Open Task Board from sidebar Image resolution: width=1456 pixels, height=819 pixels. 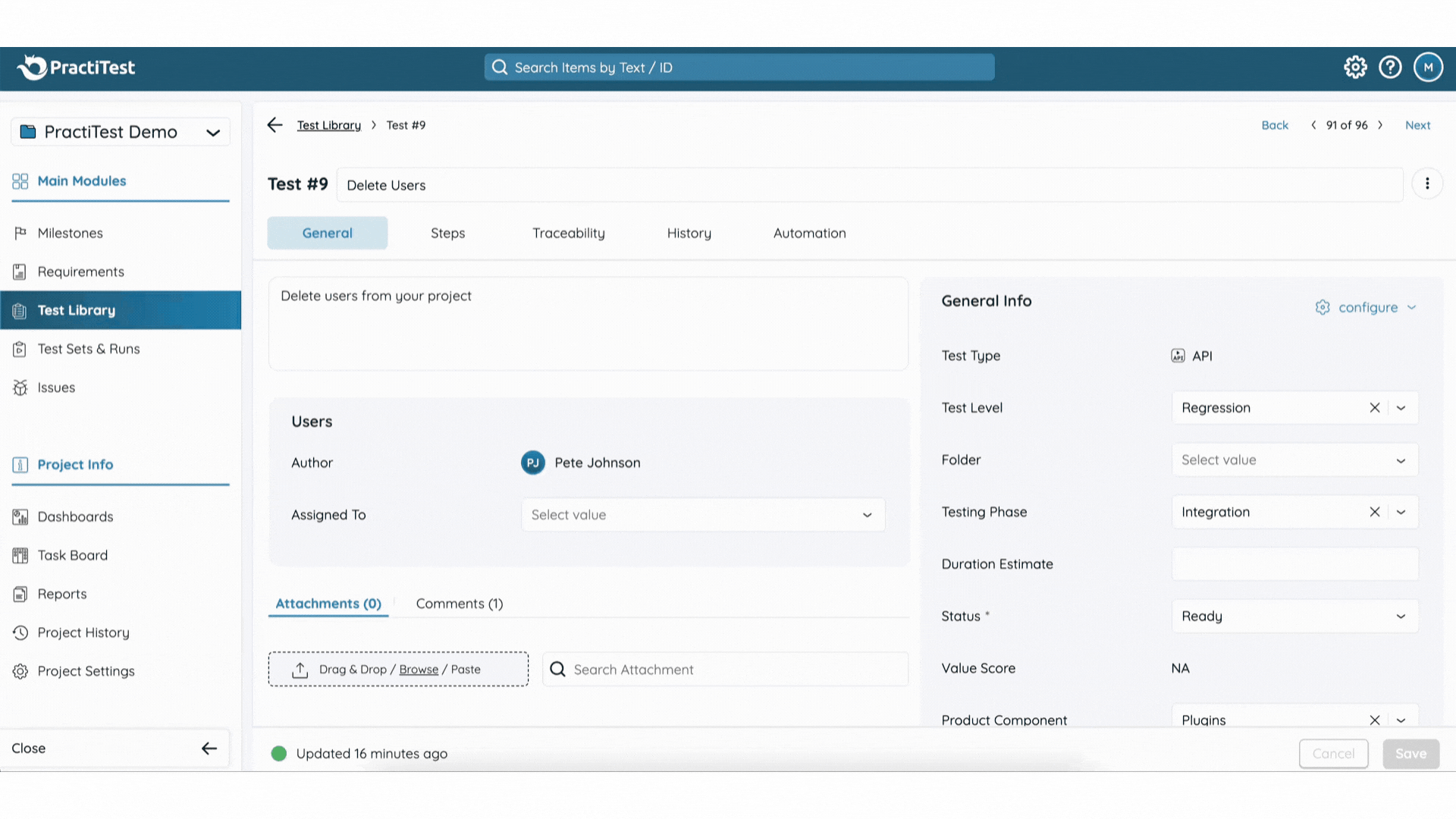click(72, 555)
